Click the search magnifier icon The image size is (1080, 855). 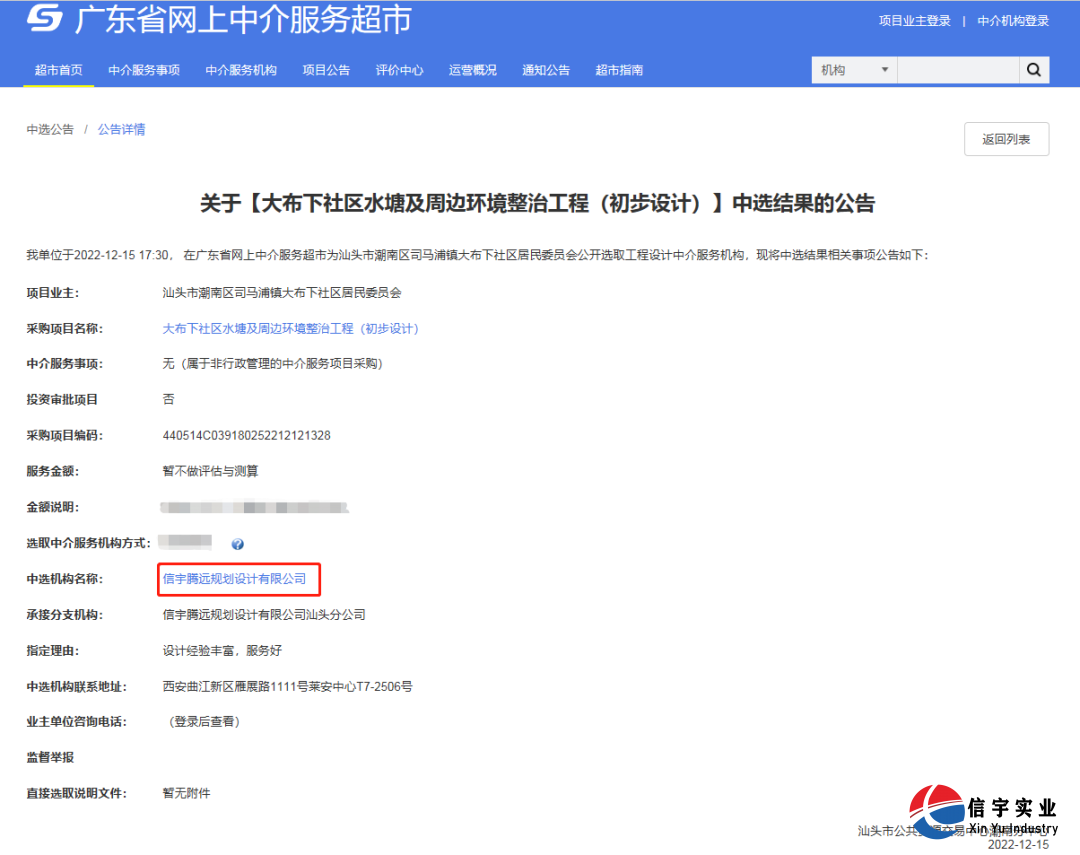(1034, 70)
